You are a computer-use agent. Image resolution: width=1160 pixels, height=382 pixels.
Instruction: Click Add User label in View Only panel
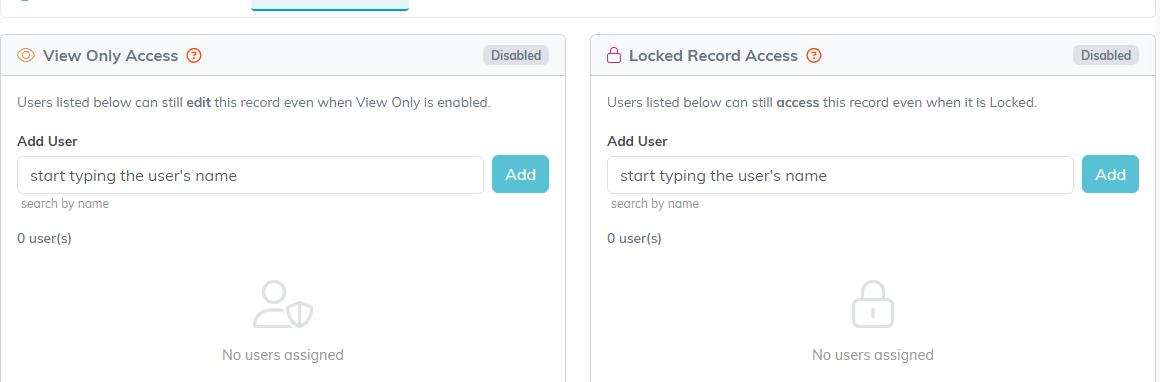pos(47,141)
